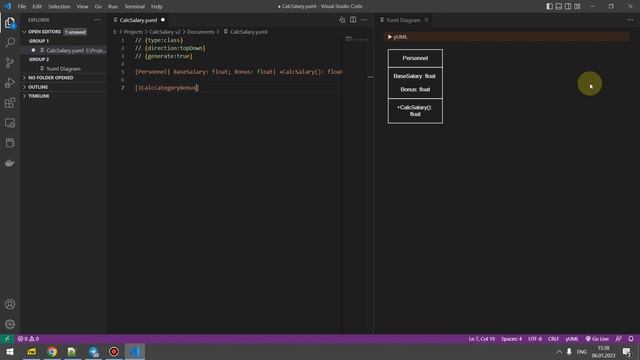The width and height of the screenshot is (640, 360).
Task: Click the CalcSalary v2 breadcrumb segment
Action: 164,32
